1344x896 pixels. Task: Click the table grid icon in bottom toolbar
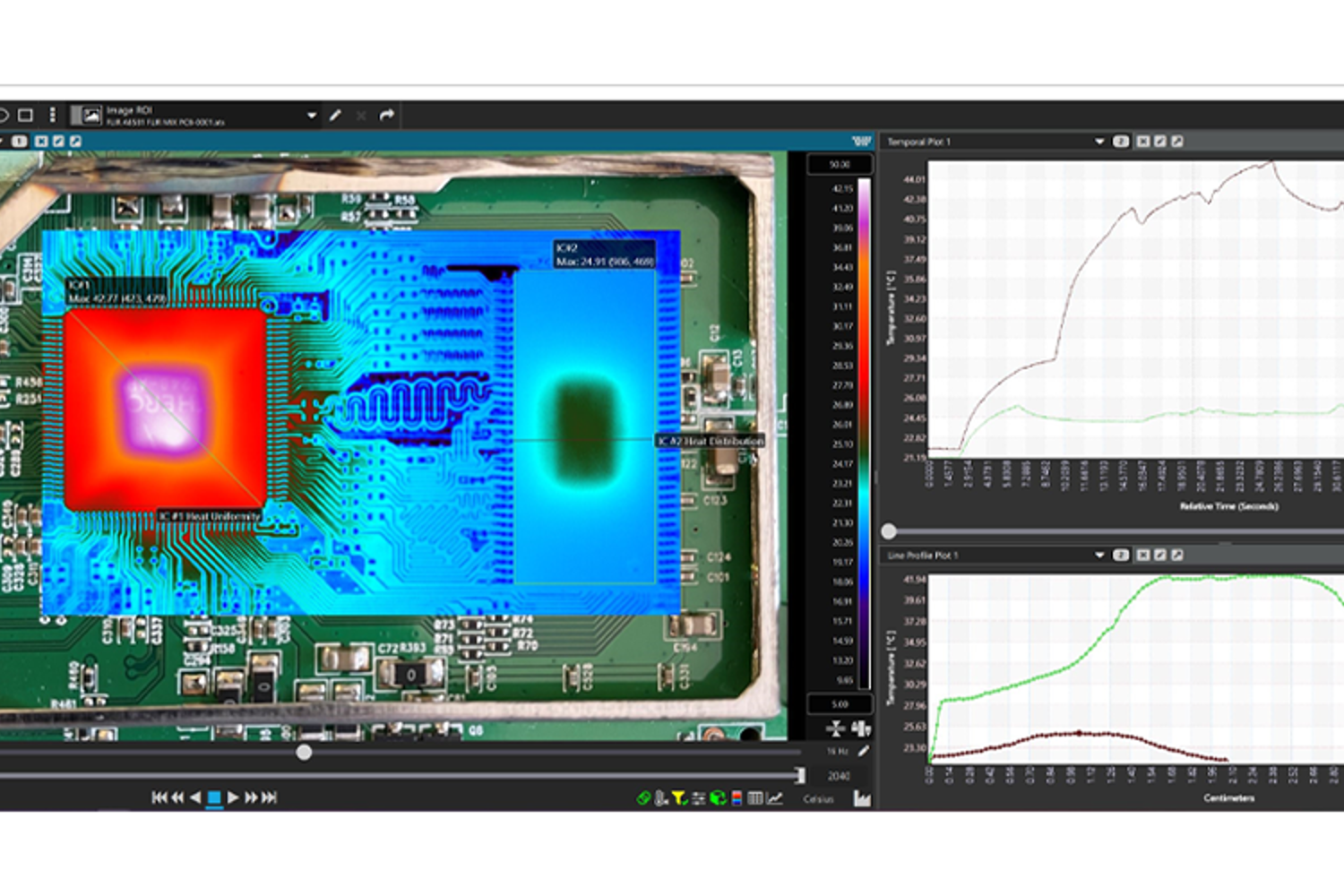click(755, 797)
